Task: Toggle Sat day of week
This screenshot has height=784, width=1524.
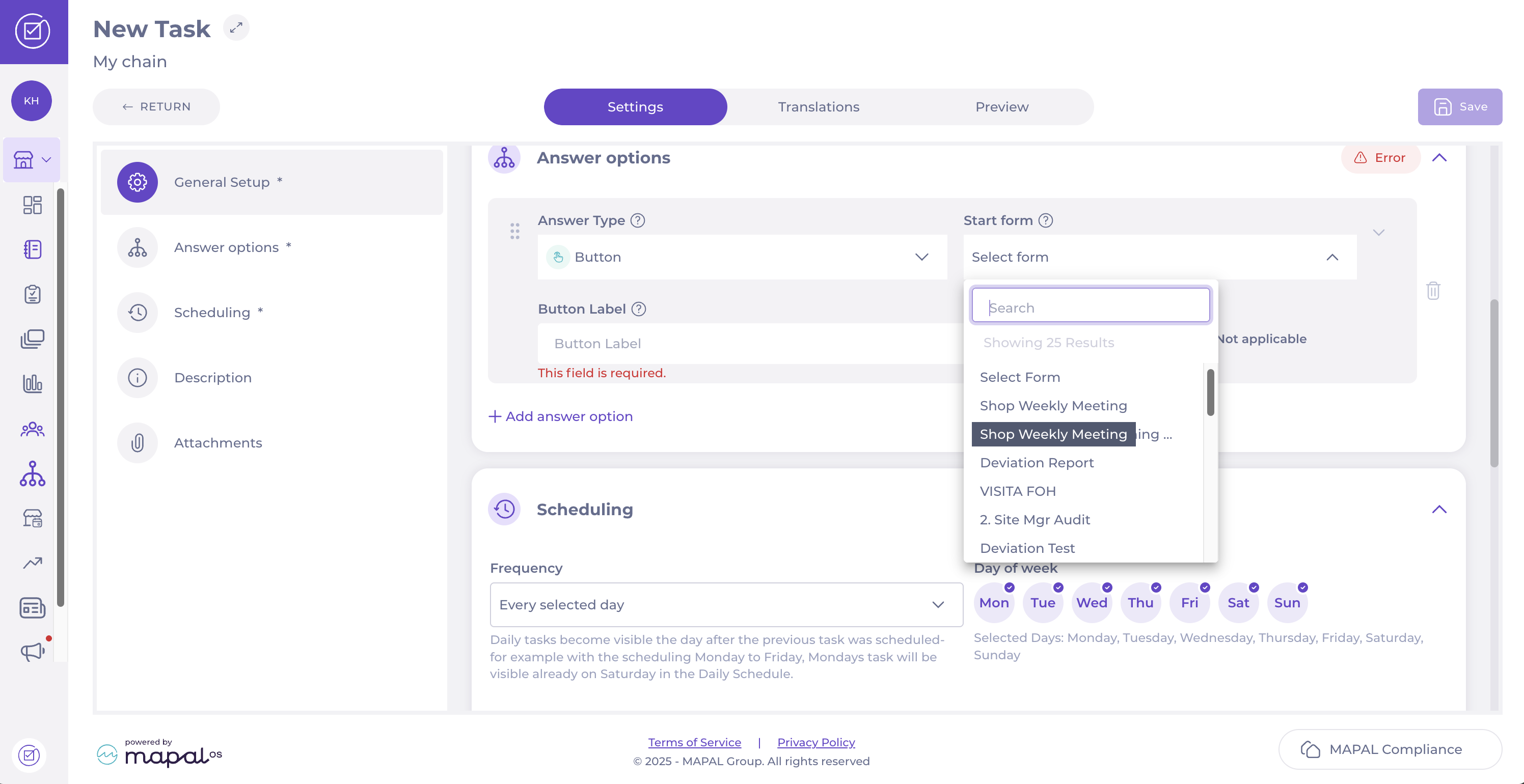Action: [x=1238, y=602]
